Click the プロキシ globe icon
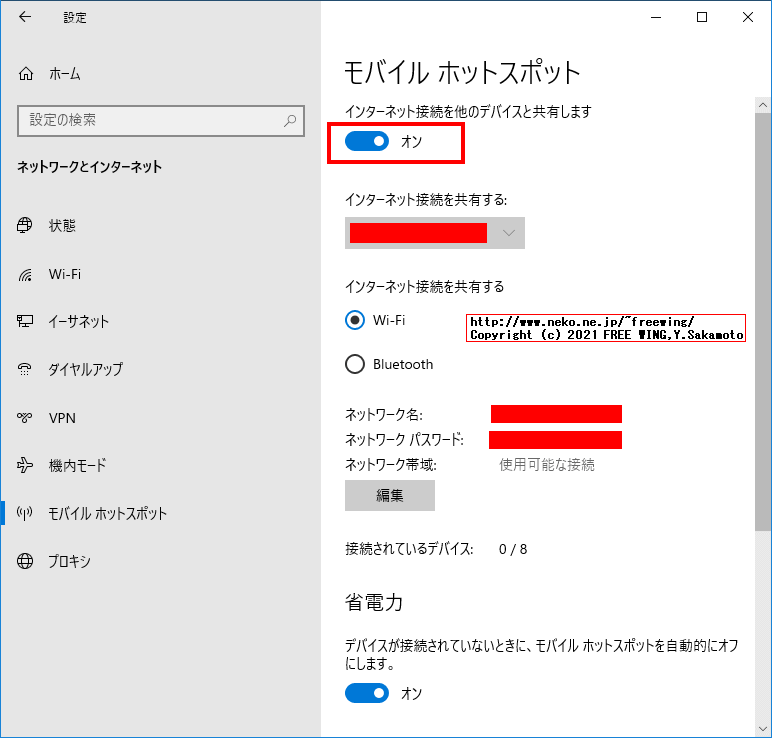 pyautogui.click(x=25, y=561)
